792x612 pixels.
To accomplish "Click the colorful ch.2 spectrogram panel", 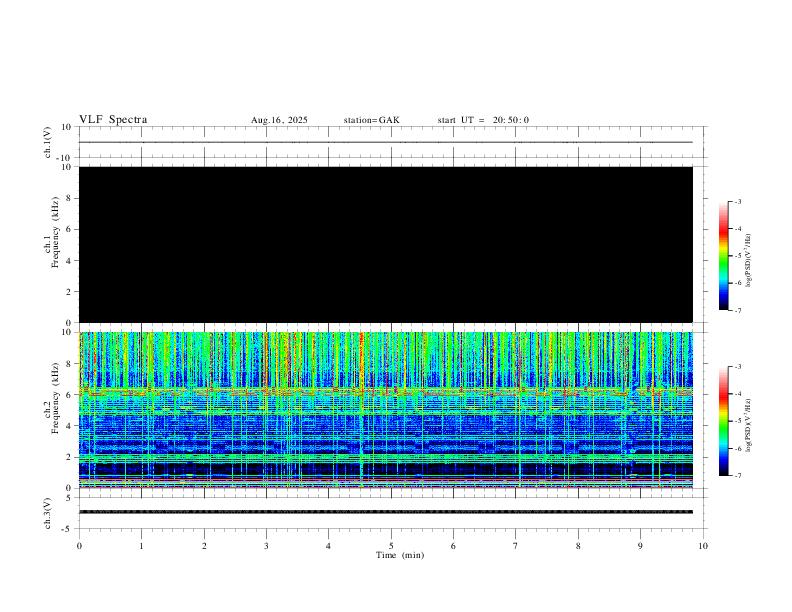I will [385, 410].
